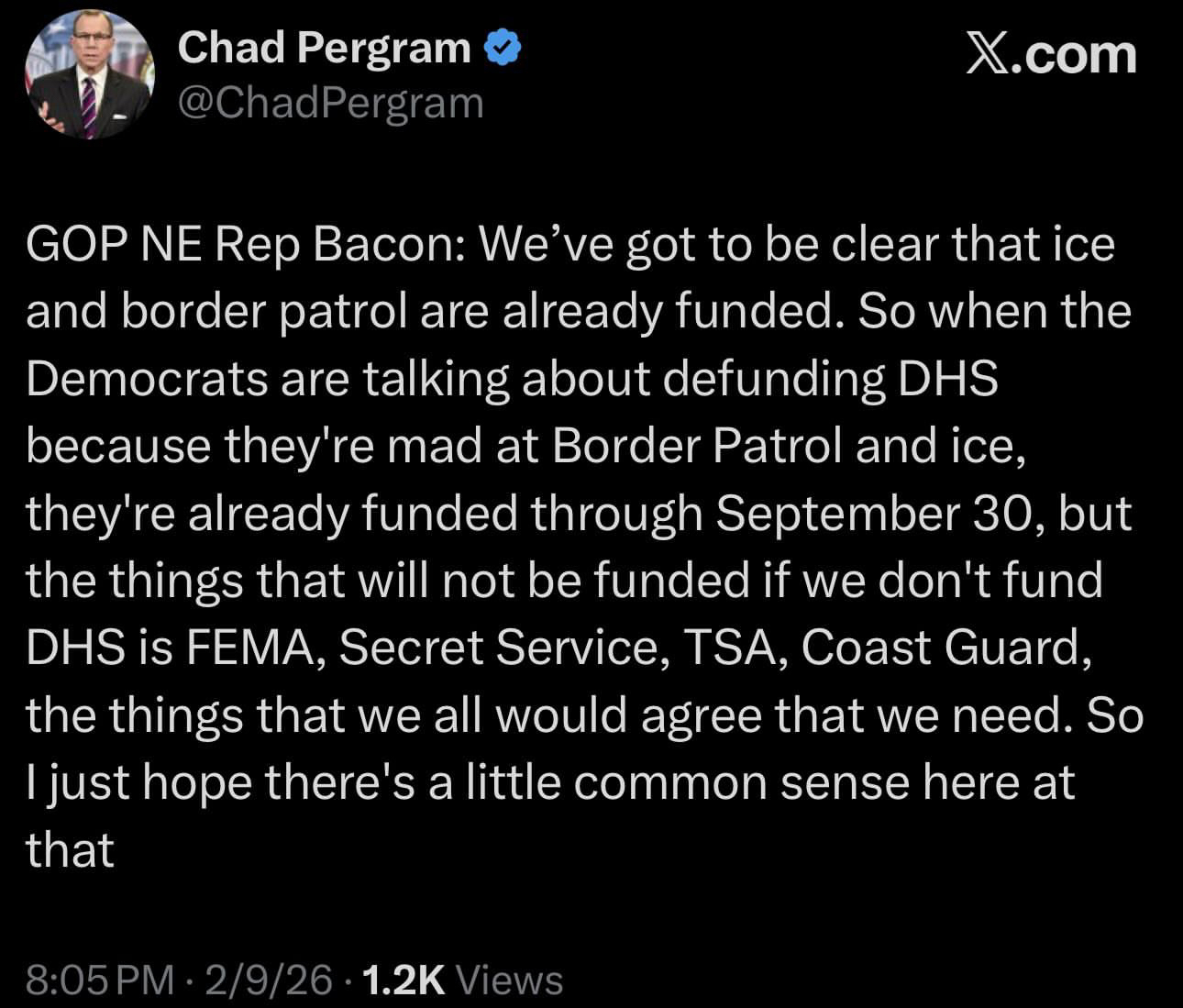1183x1008 pixels.
Task: Click the 1.2K Views count
Action: point(463,980)
